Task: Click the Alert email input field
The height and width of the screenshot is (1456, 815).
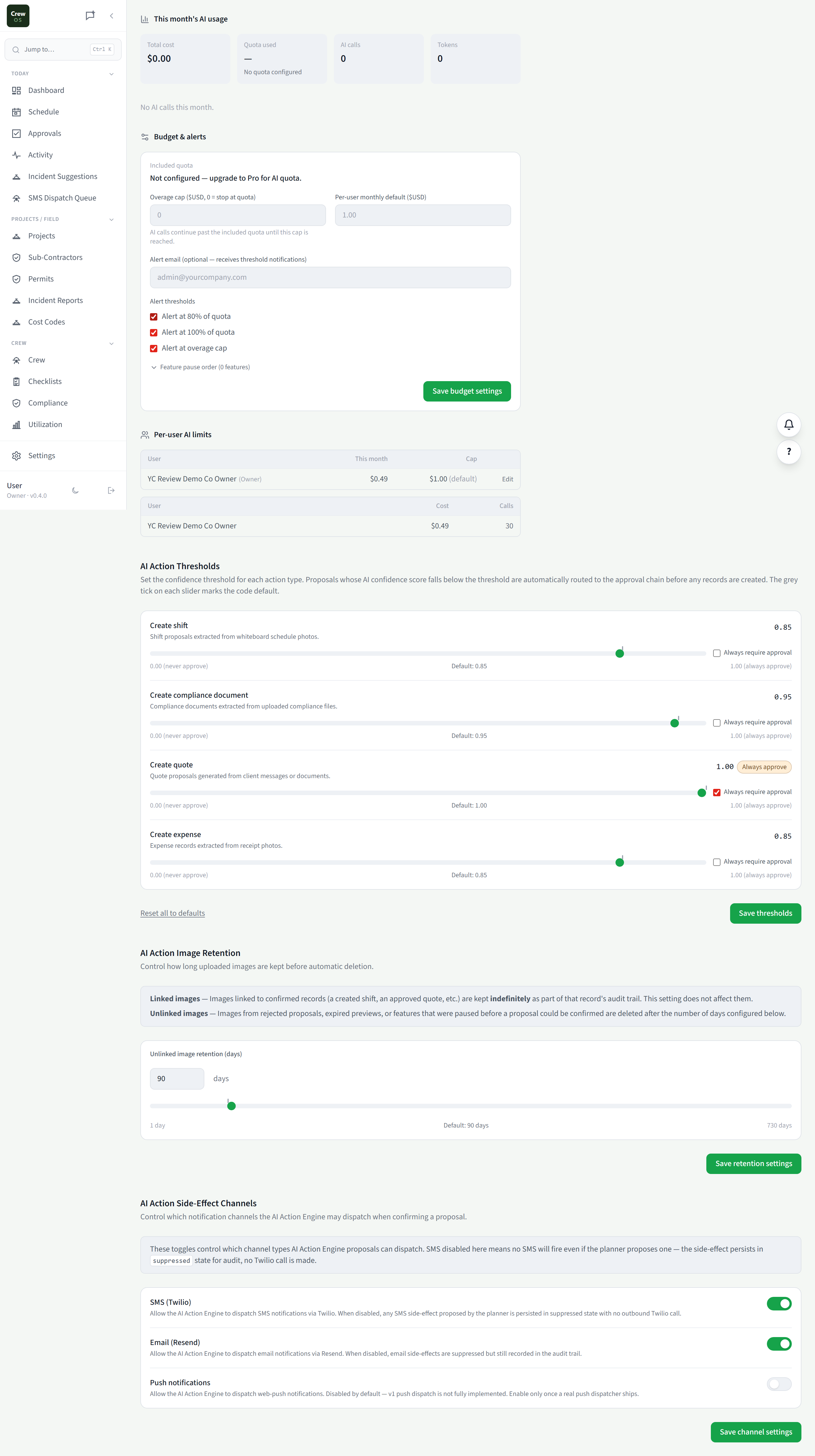Action: click(x=331, y=277)
